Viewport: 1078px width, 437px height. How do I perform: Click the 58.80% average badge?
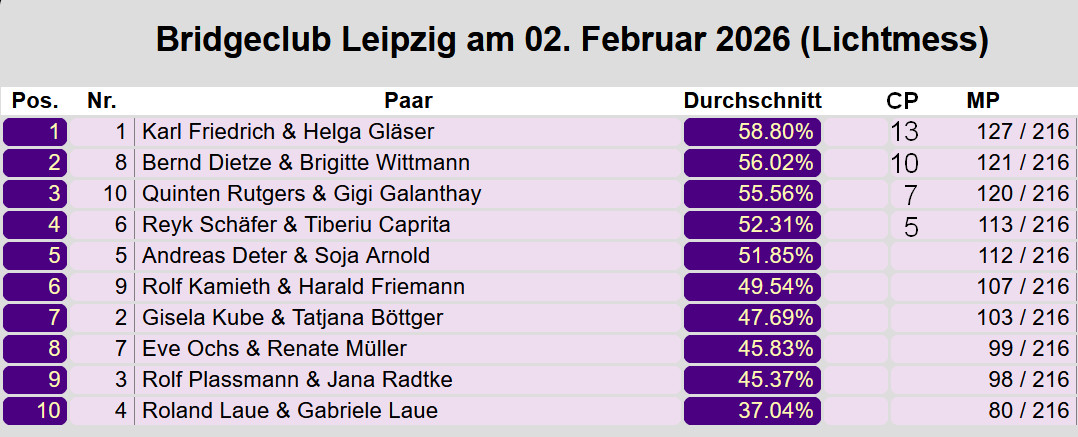[752, 131]
